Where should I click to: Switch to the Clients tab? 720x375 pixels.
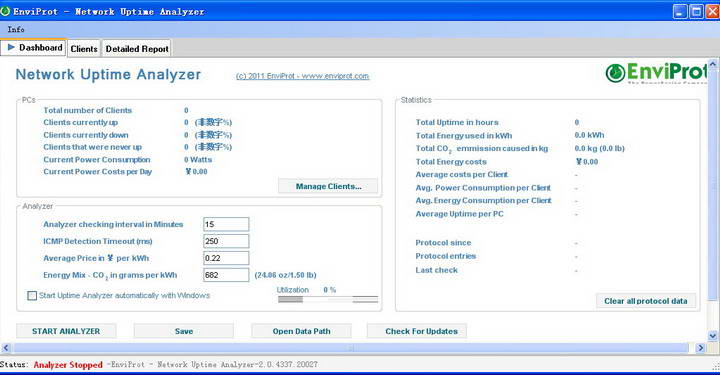(84, 49)
